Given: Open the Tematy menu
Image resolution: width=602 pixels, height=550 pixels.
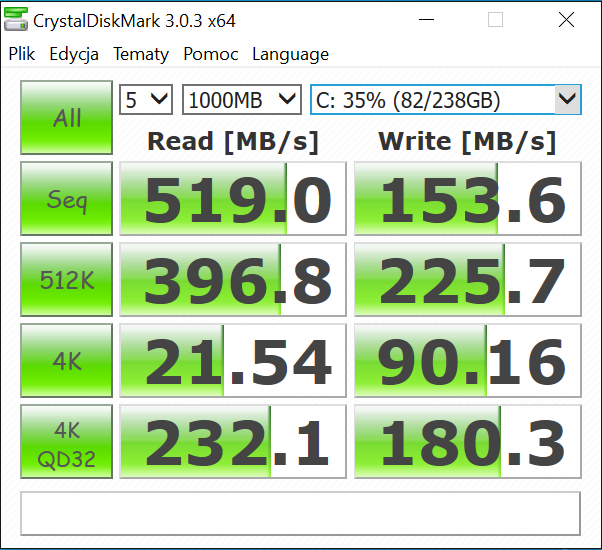Looking at the screenshot, I should coord(141,54).
